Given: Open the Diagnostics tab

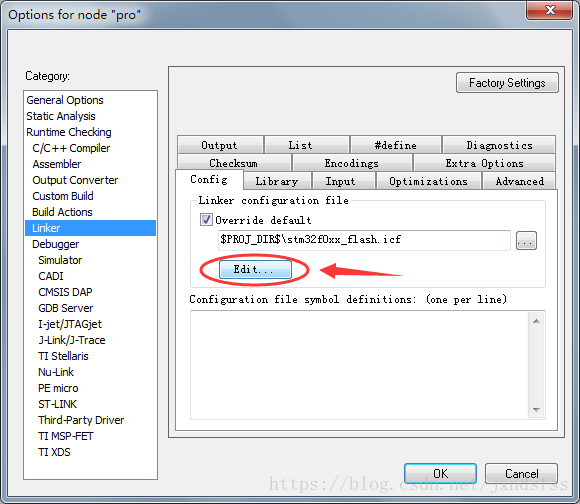Looking at the screenshot, I should (x=499, y=145).
